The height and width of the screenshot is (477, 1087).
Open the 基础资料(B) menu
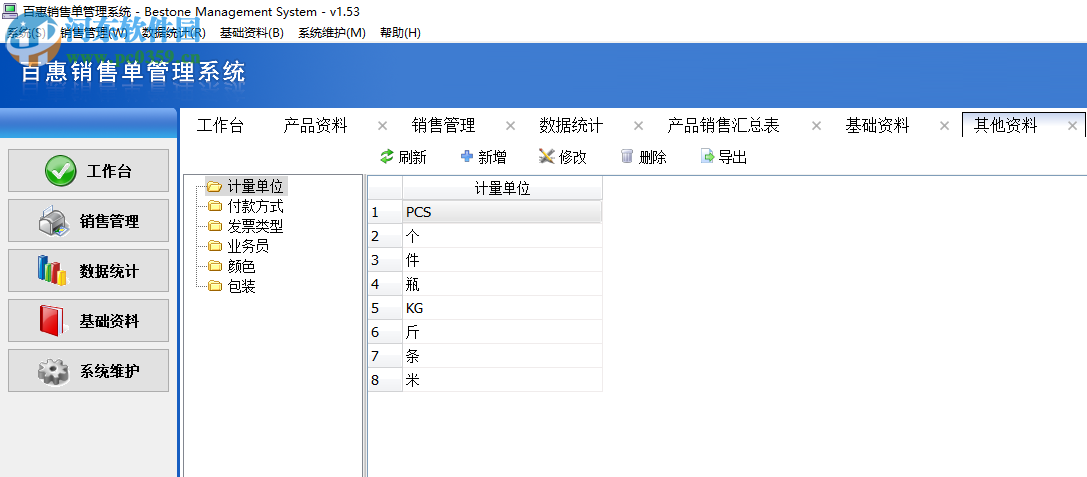pyautogui.click(x=252, y=33)
